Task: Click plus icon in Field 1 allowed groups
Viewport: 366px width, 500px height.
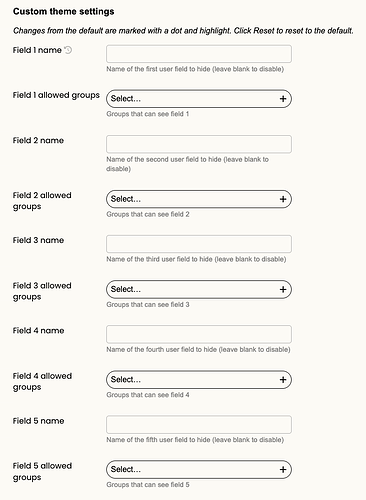Action: tap(283, 99)
